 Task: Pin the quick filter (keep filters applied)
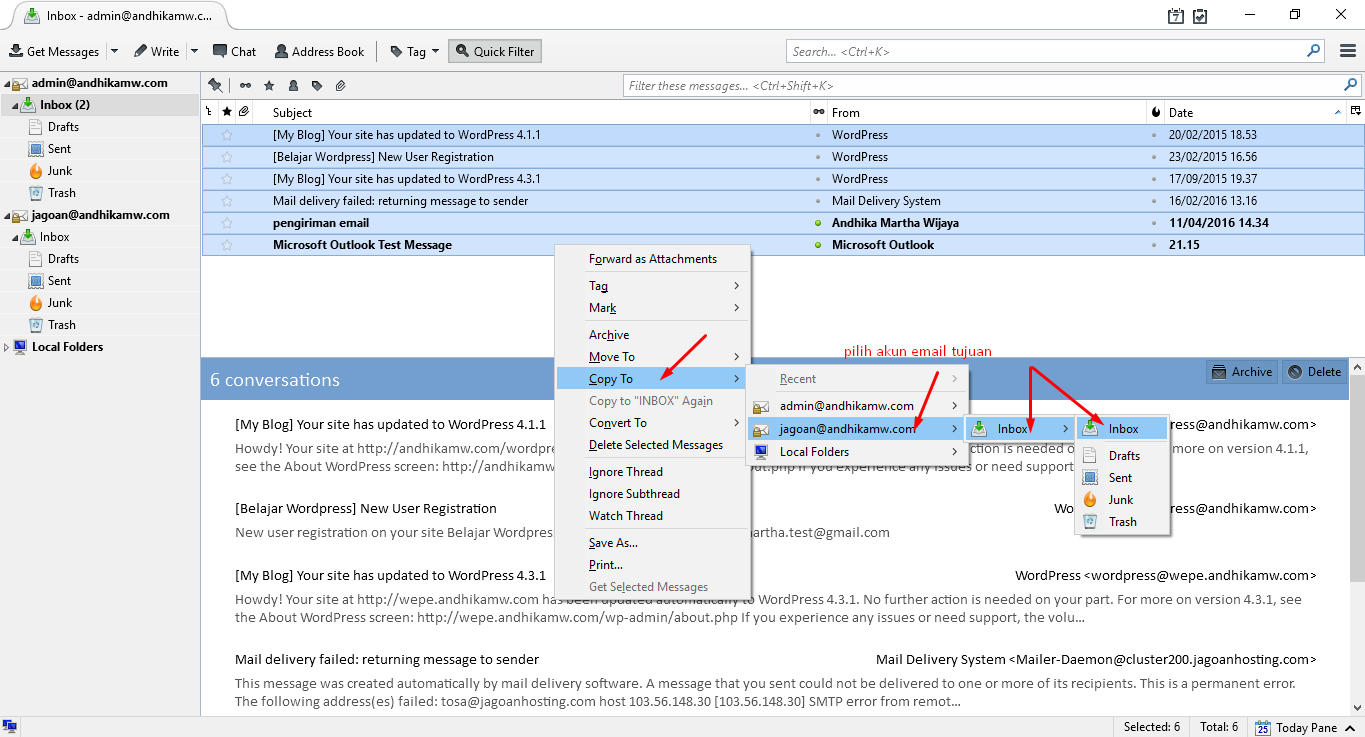214,86
